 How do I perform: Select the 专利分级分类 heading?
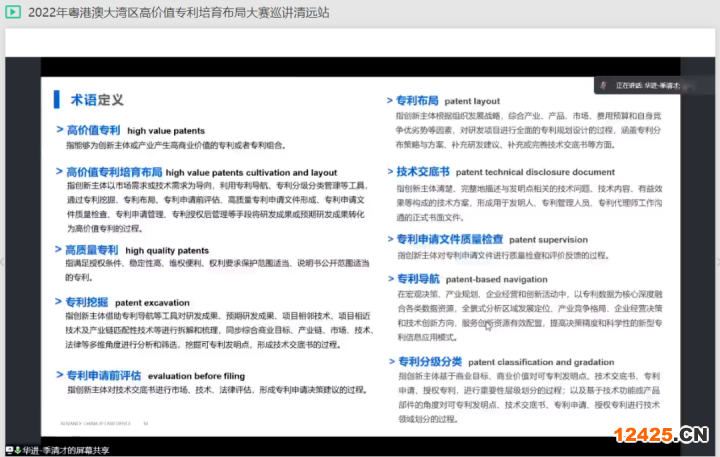click(x=429, y=361)
